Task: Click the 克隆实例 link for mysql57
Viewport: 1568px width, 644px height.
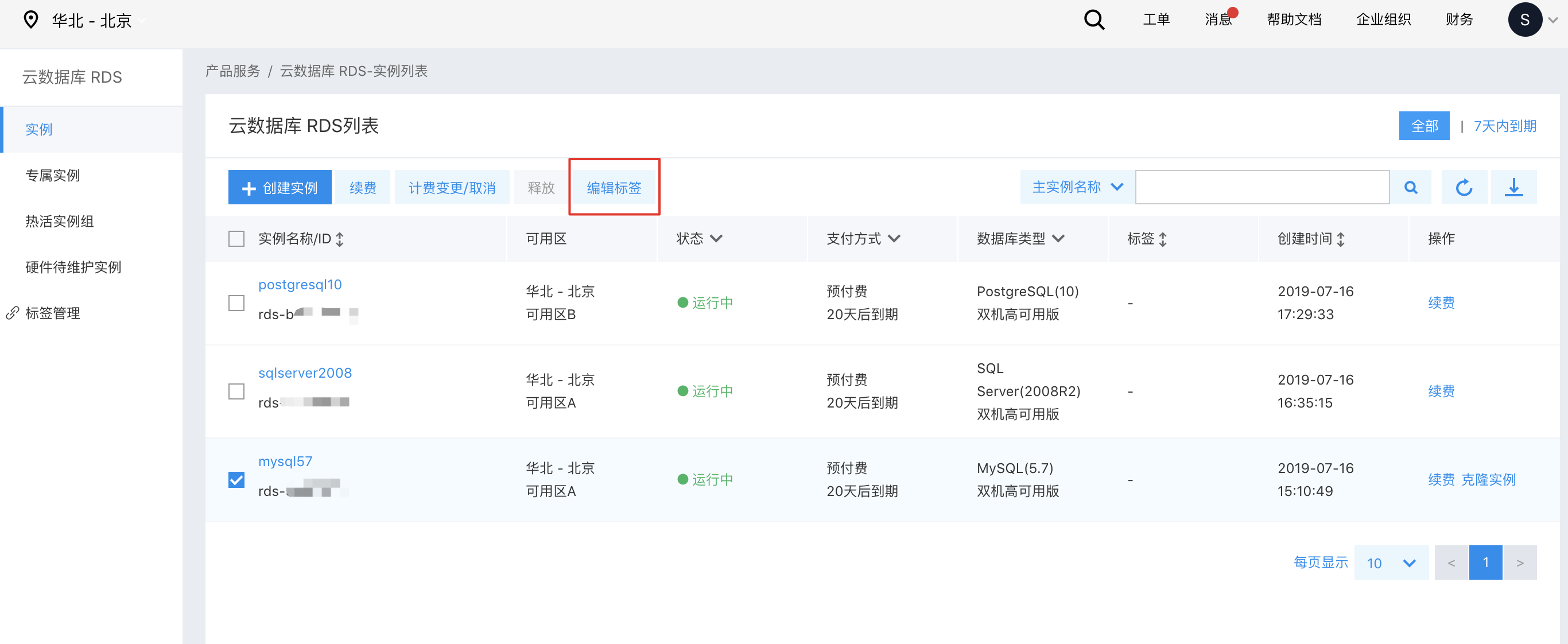Action: [x=1488, y=480]
